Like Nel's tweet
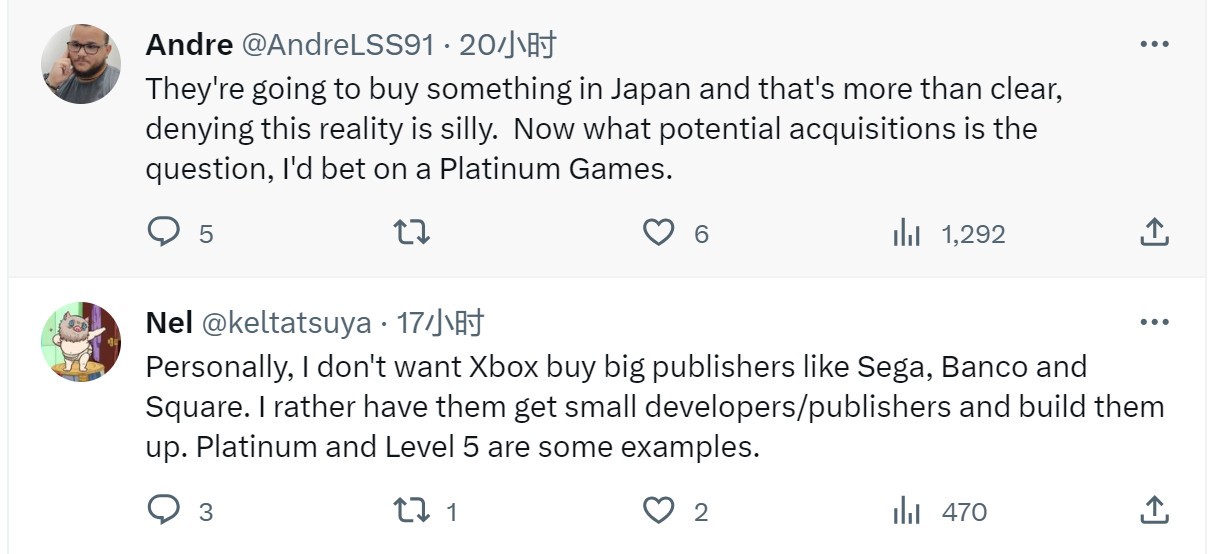This screenshot has width=1214, height=554. (658, 511)
